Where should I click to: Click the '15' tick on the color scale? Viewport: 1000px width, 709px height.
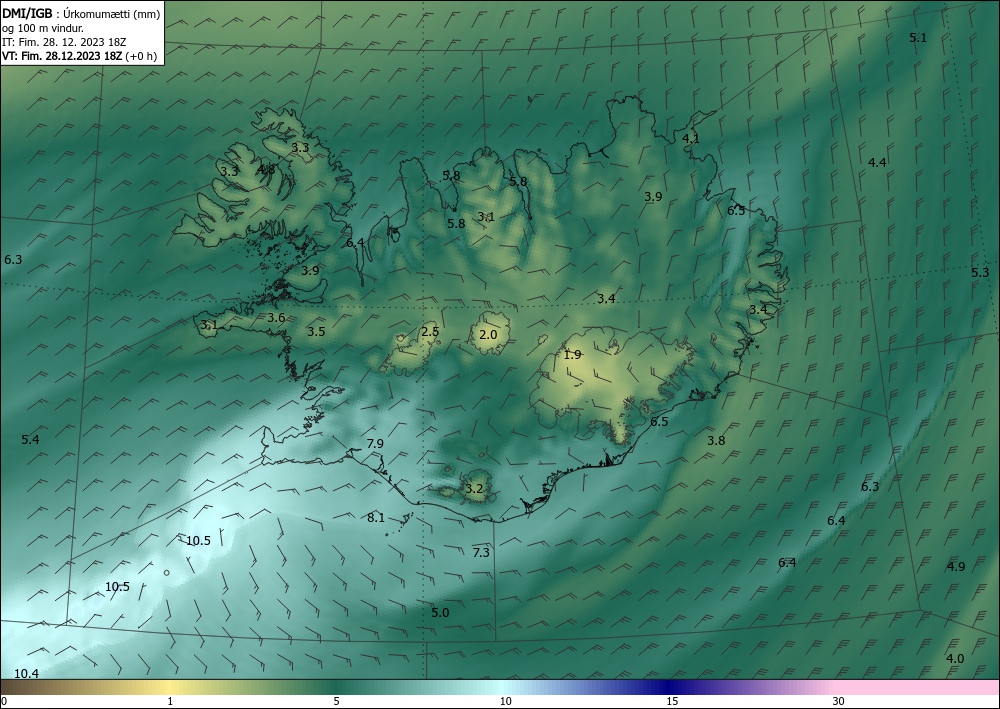tap(672, 702)
